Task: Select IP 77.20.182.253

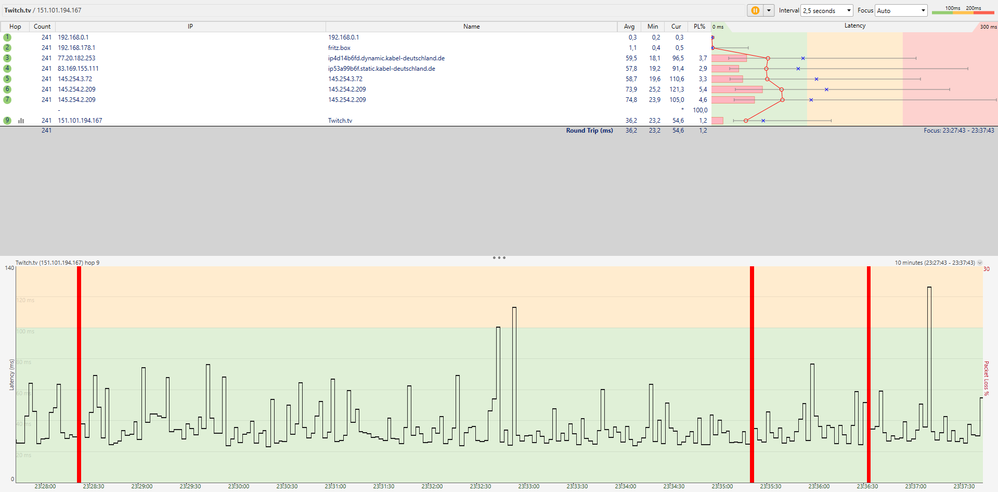Action: pyautogui.click(x=76, y=58)
